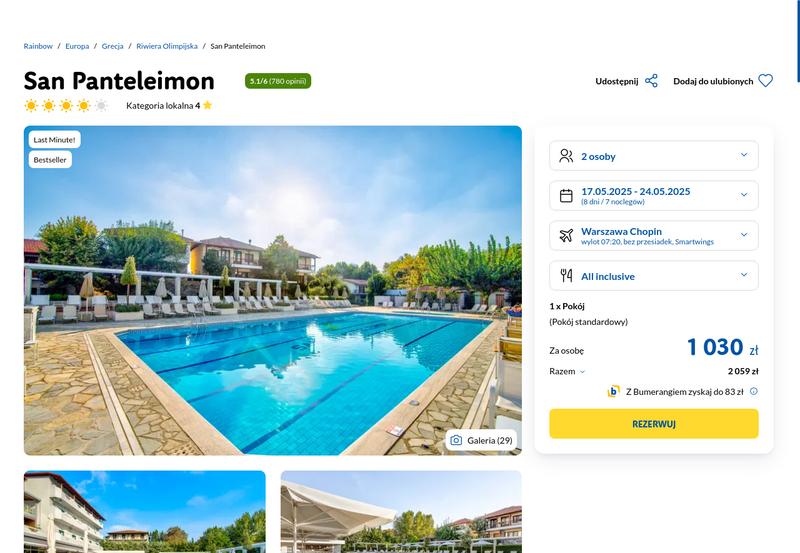This screenshot has height=553, width=800.
Task: Click the Bumerang info circle icon
Action: pos(754,391)
